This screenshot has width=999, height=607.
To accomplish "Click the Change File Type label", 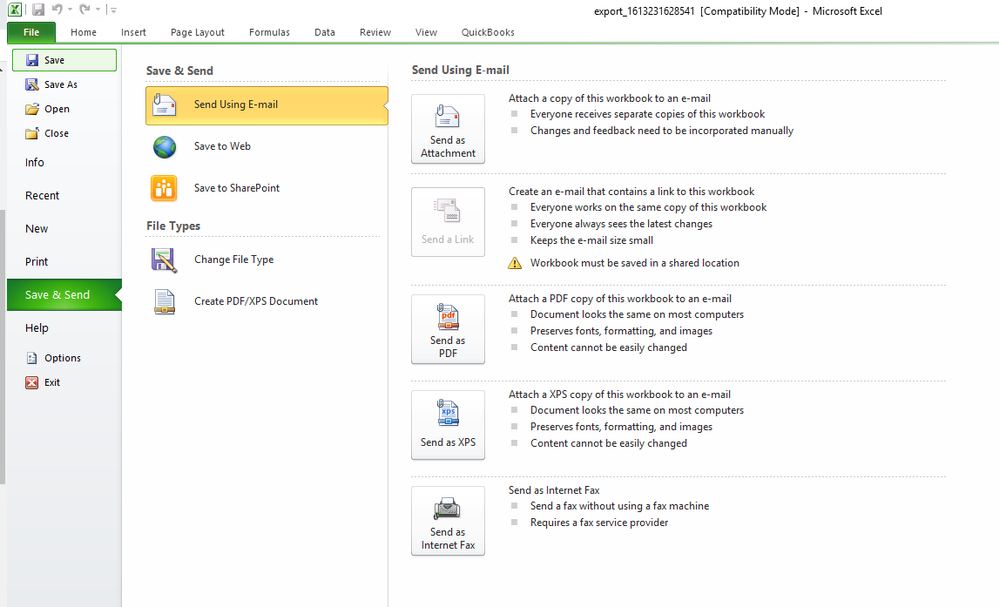I will pyautogui.click(x=234, y=260).
